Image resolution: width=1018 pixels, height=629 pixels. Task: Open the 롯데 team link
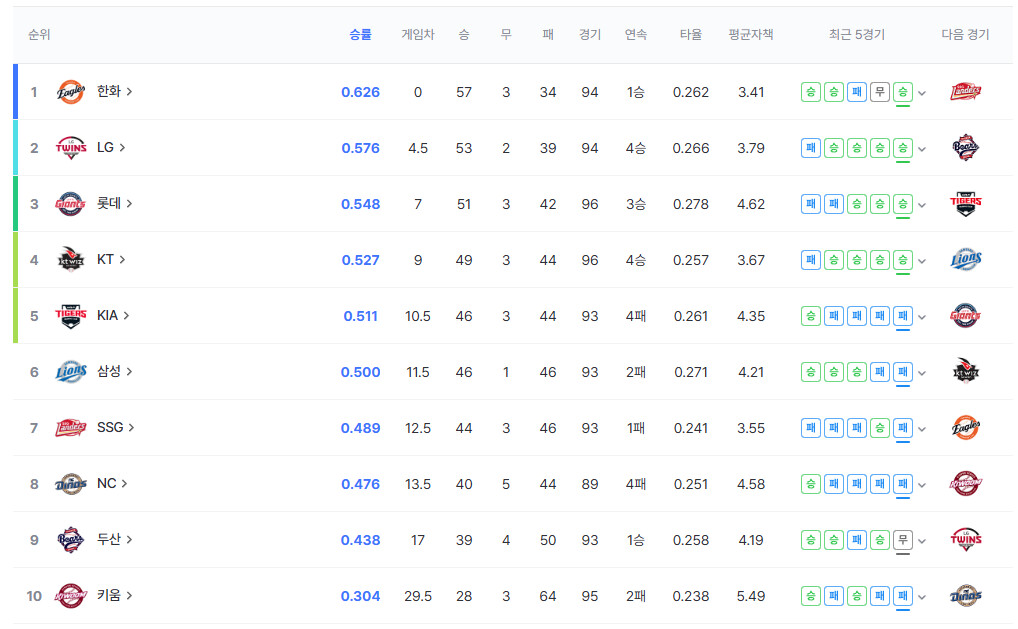point(114,203)
